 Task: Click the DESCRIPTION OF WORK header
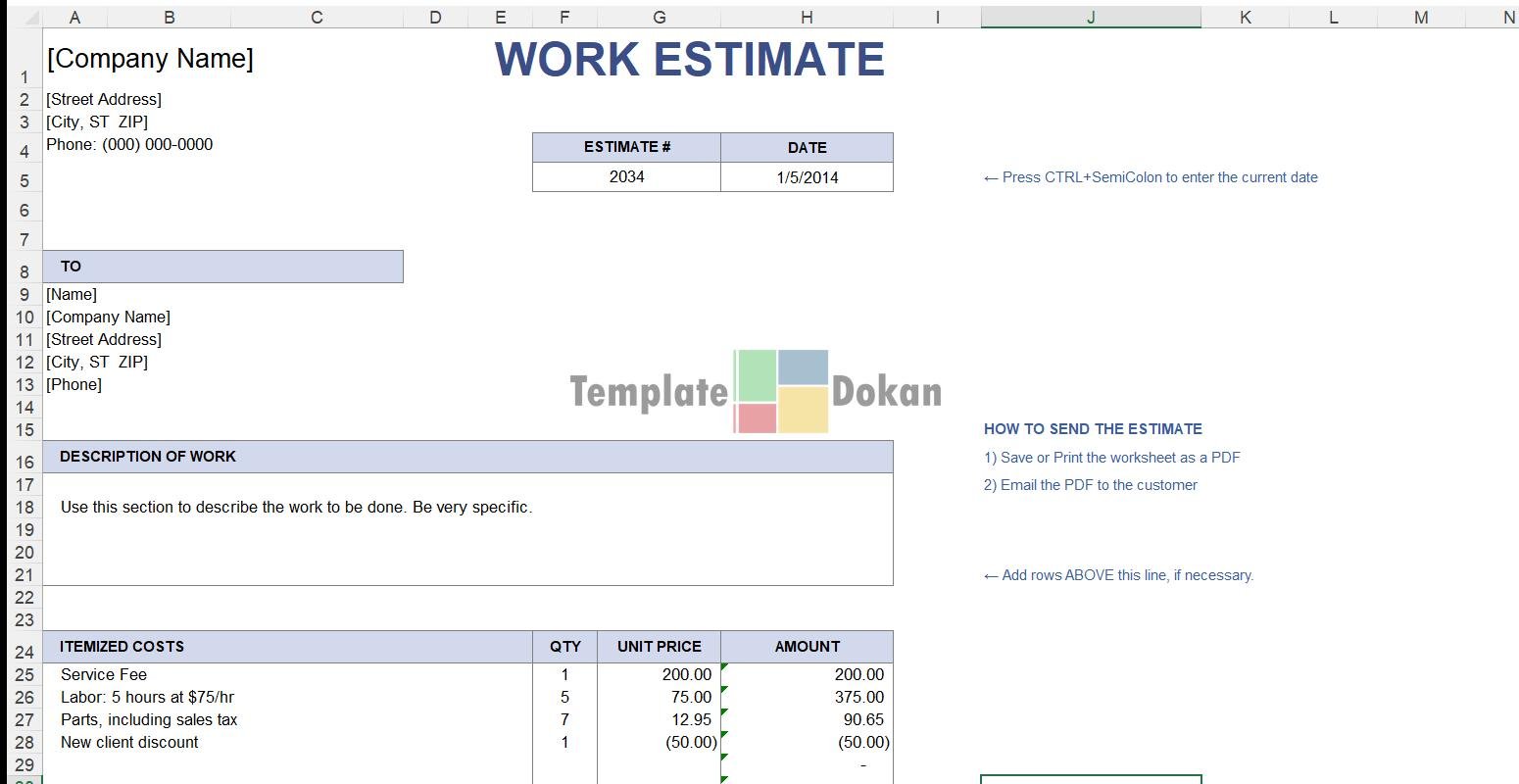coord(148,457)
